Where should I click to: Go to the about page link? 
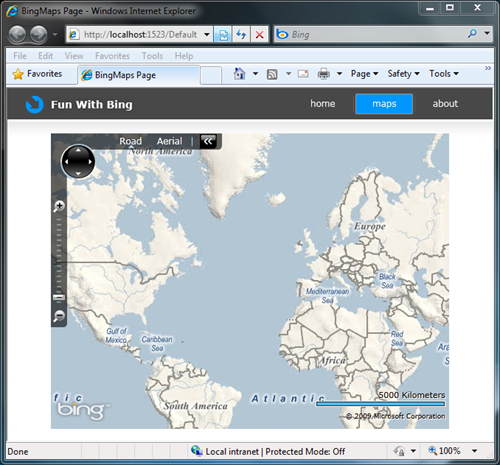point(445,104)
